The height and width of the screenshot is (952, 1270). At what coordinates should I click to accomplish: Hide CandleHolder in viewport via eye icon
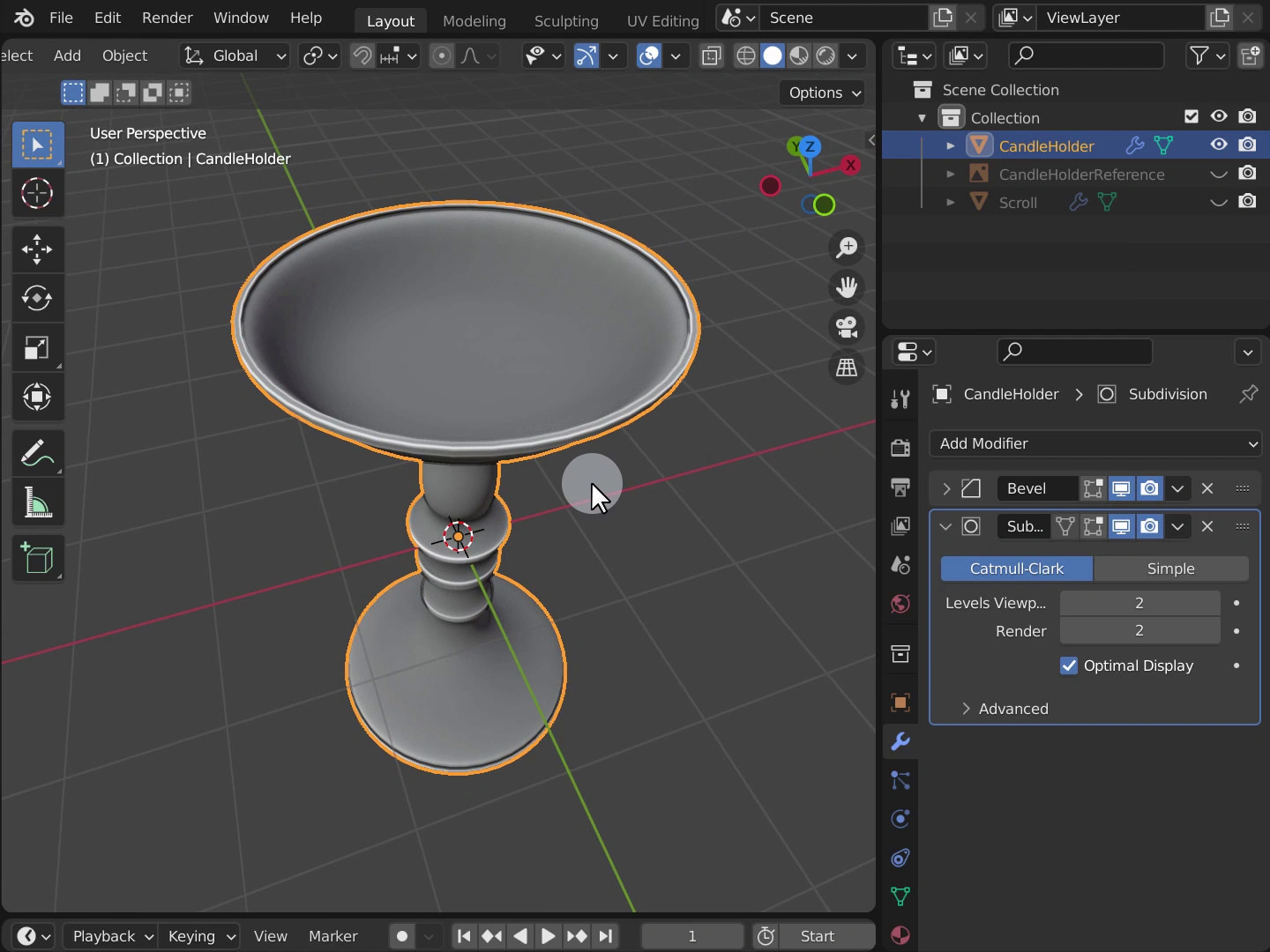pyautogui.click(x=1219, y=145)
